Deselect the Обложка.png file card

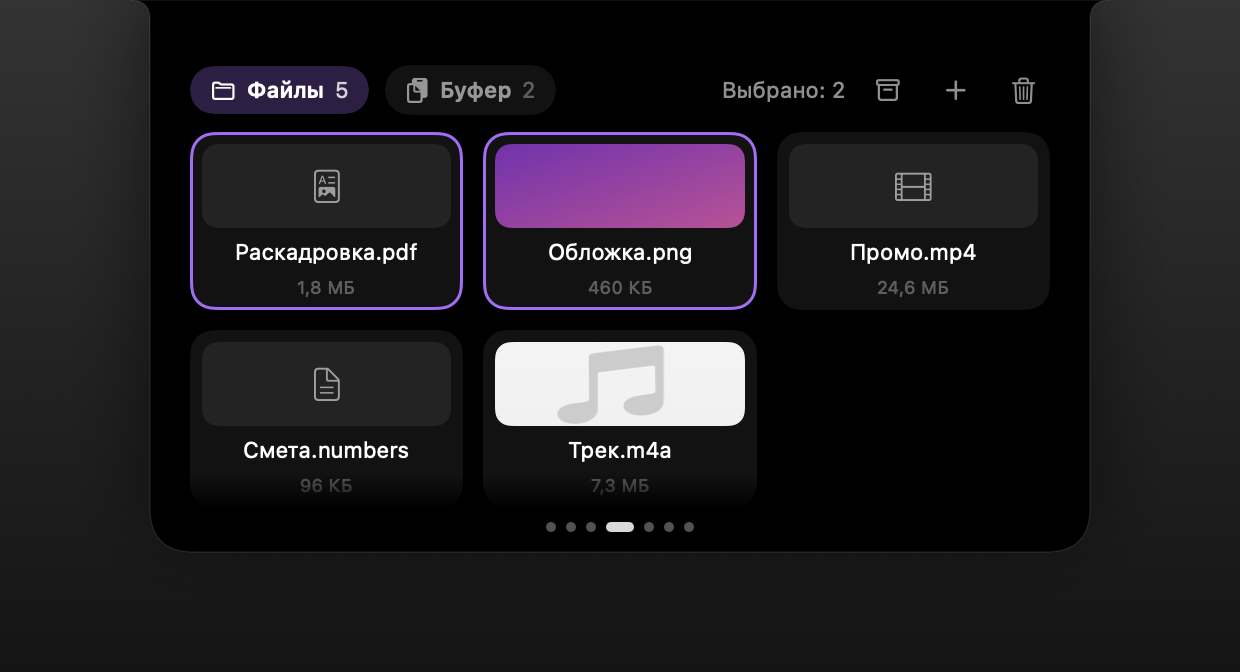tap(620, 221)
